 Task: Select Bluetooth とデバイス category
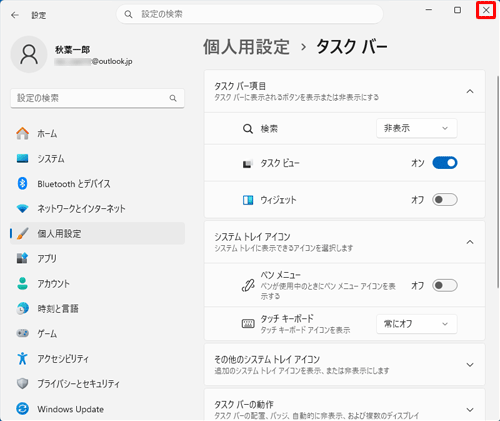coord(97,184)
